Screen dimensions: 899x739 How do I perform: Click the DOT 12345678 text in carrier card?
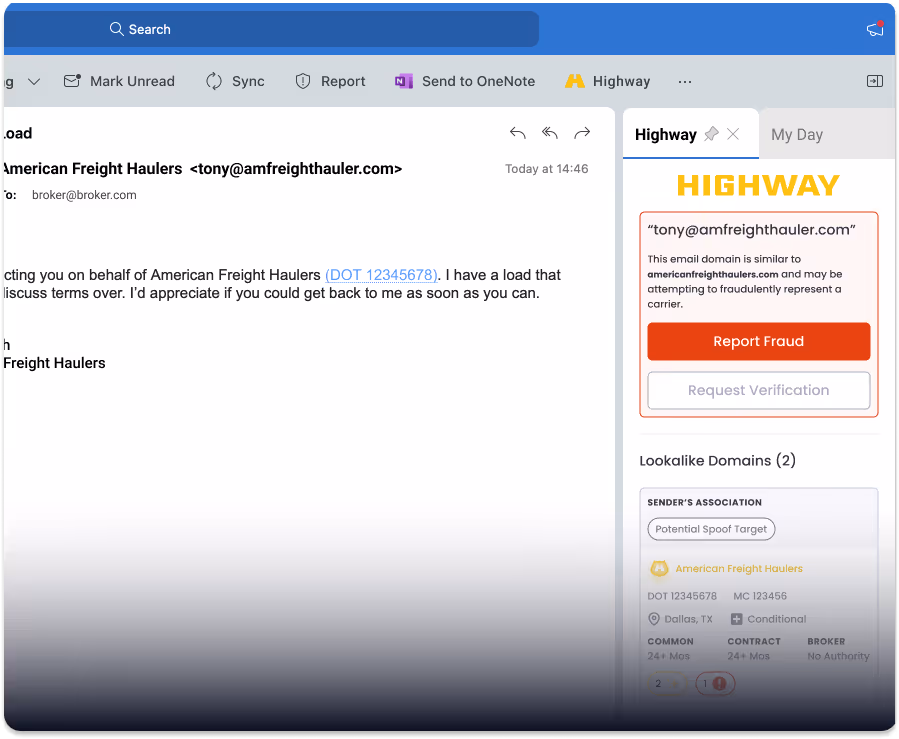click(682, 596)
